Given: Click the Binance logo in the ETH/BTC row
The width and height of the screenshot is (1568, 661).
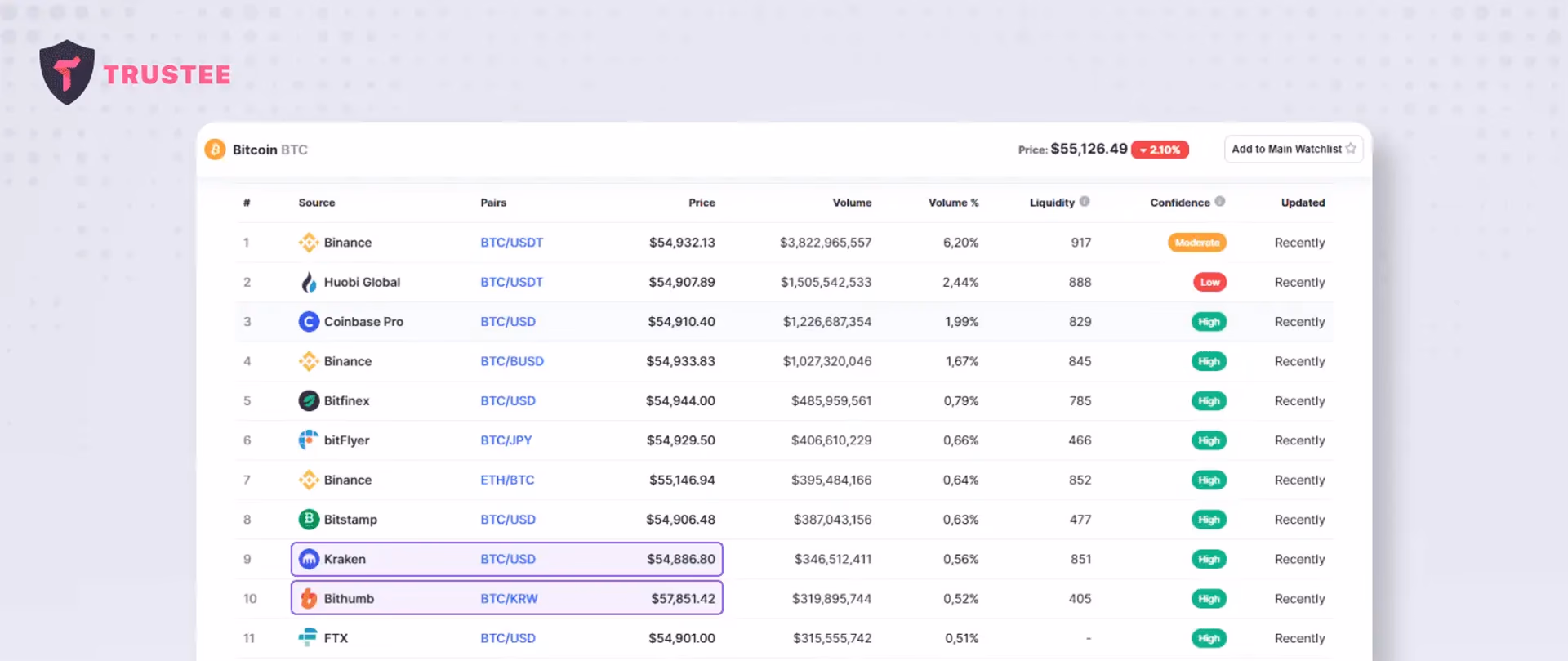Looking at the screenshot, I should 309,480.
